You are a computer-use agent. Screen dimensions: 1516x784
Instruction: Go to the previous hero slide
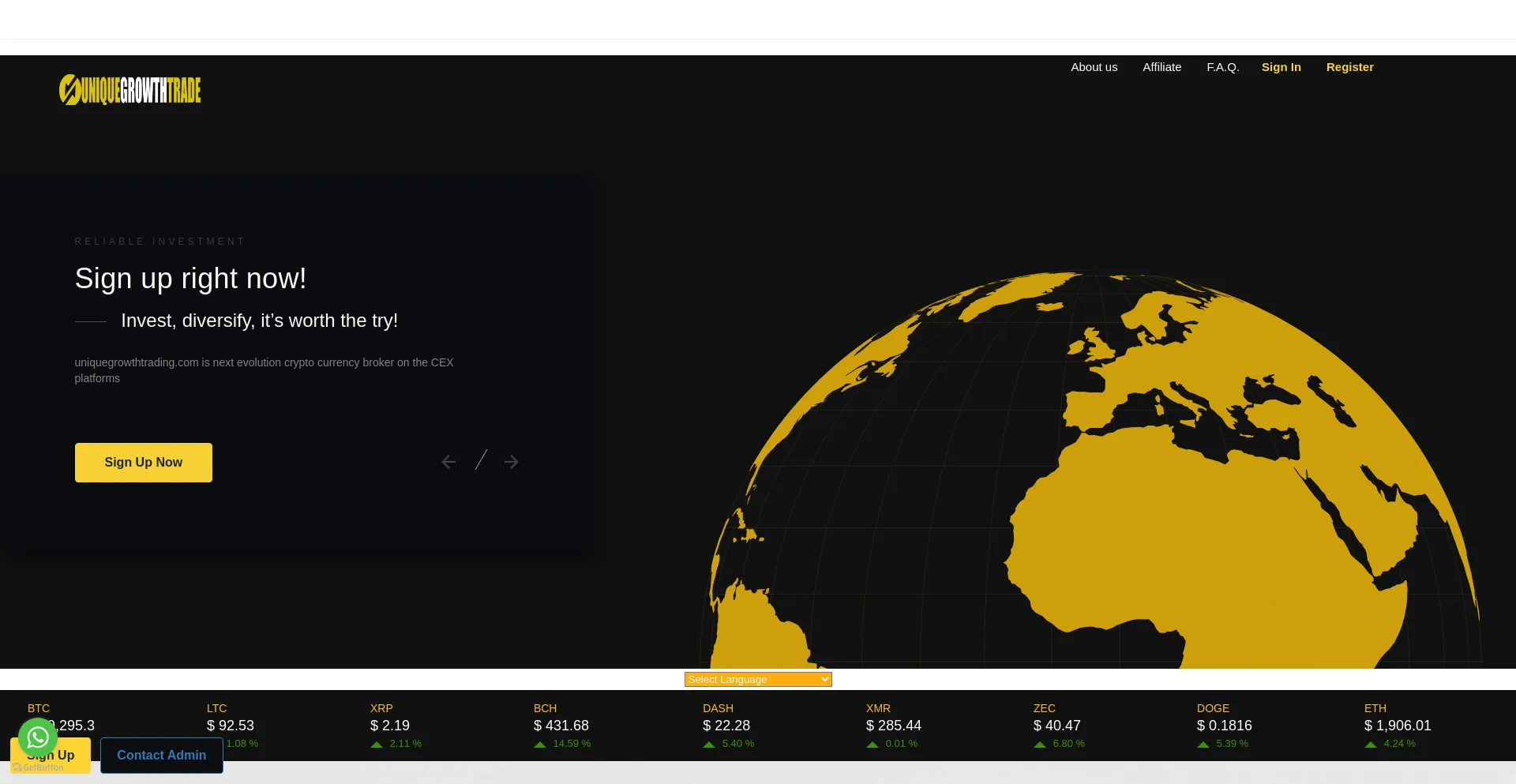coord(448,462)
